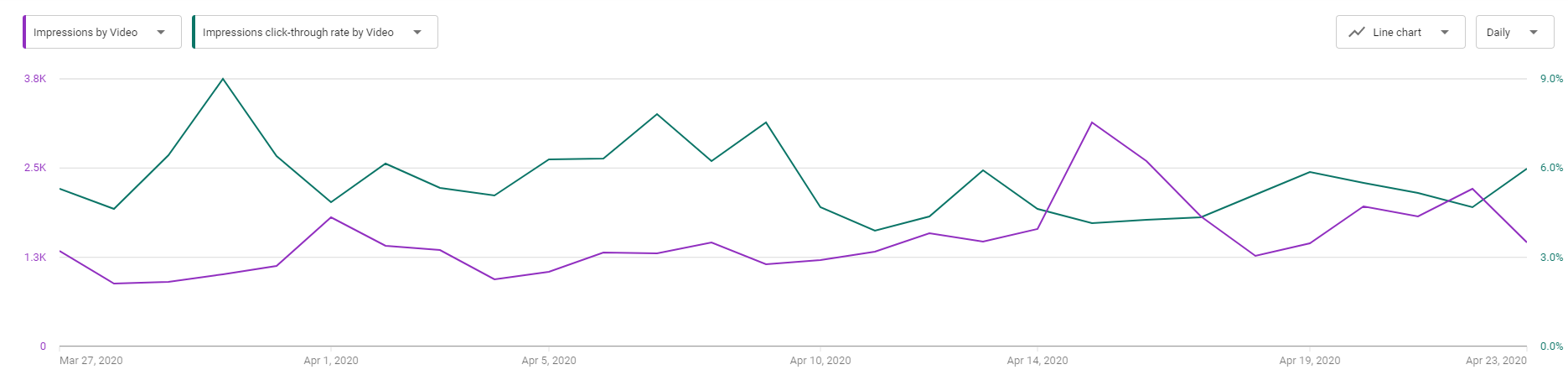
Task: Click the Apr 1, 2020 date label
Action: pos(331,361)
